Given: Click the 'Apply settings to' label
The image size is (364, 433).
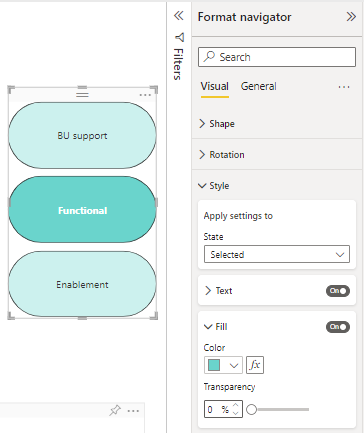Looking at the screenshot, I should click(x=238, y=216).
